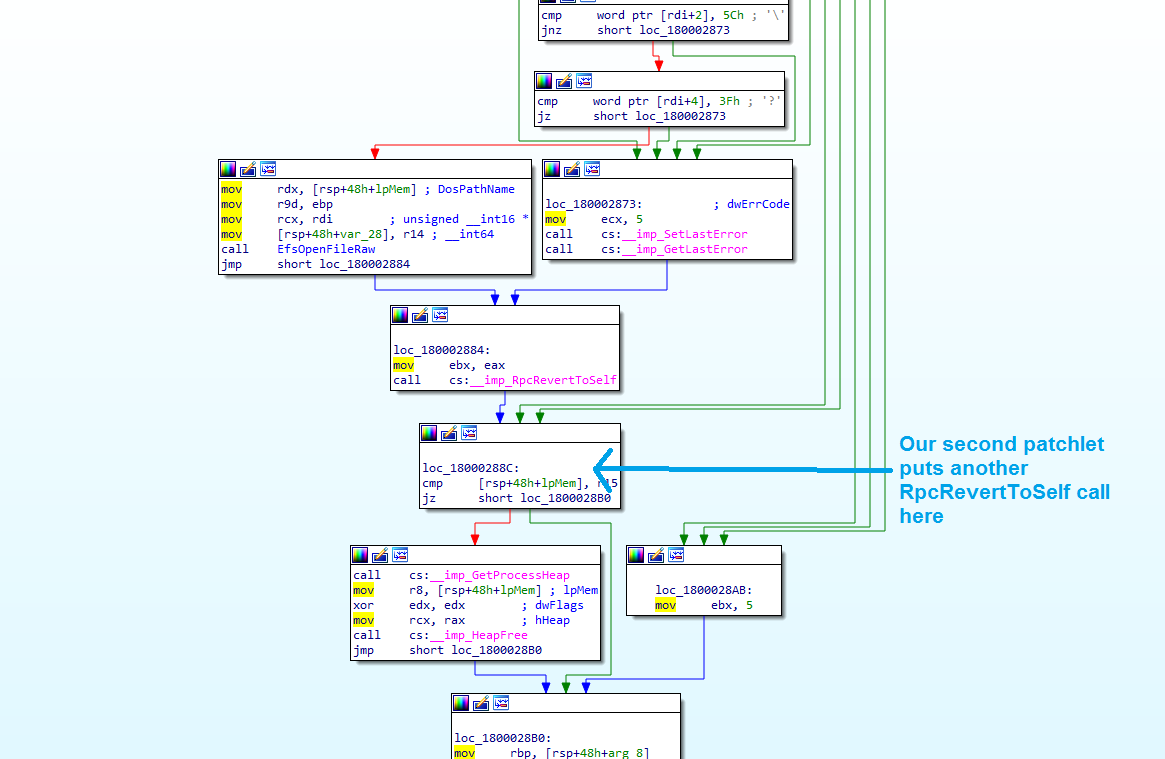Click 'jz short loc_180002873' line
The image size is (1165, 759).
point(632,116)
